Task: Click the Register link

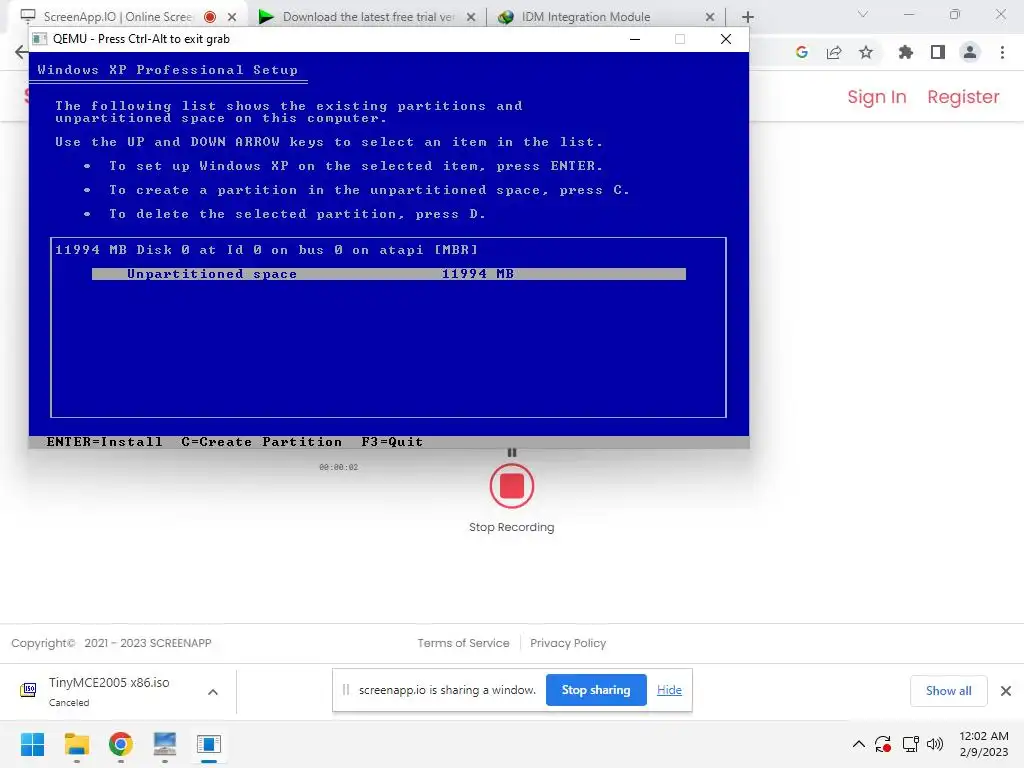Action: 963,97
